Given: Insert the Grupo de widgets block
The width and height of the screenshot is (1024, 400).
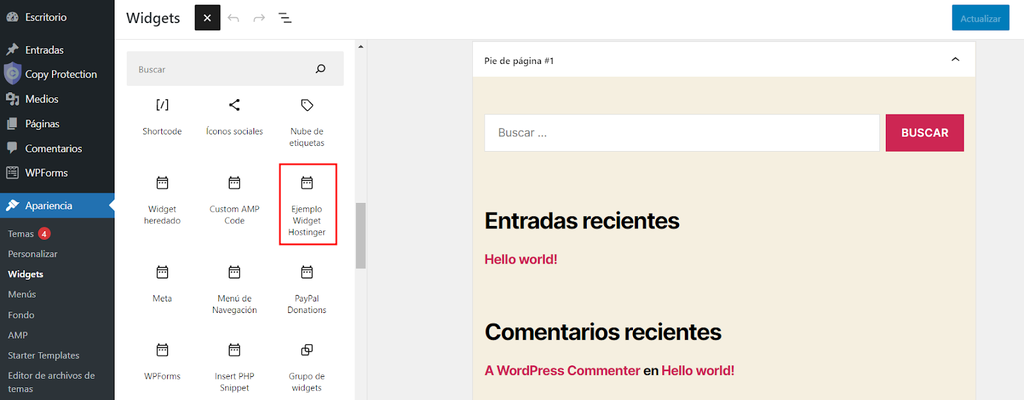Looking at the screenshot, I should pyautogui.click(x=307, y=366).
